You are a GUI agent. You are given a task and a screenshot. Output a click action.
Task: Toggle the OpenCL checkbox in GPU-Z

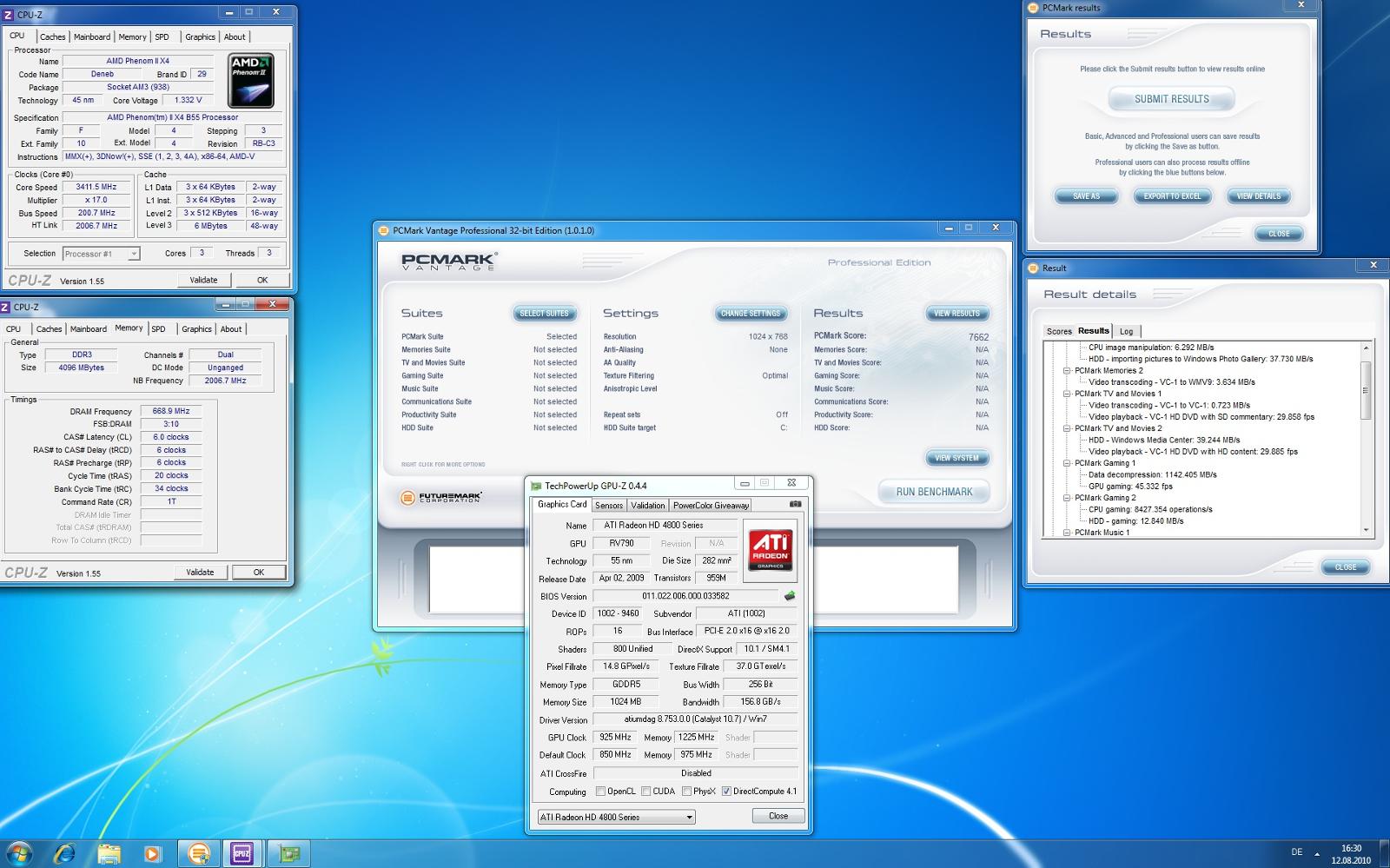click(x=600, y=791)
